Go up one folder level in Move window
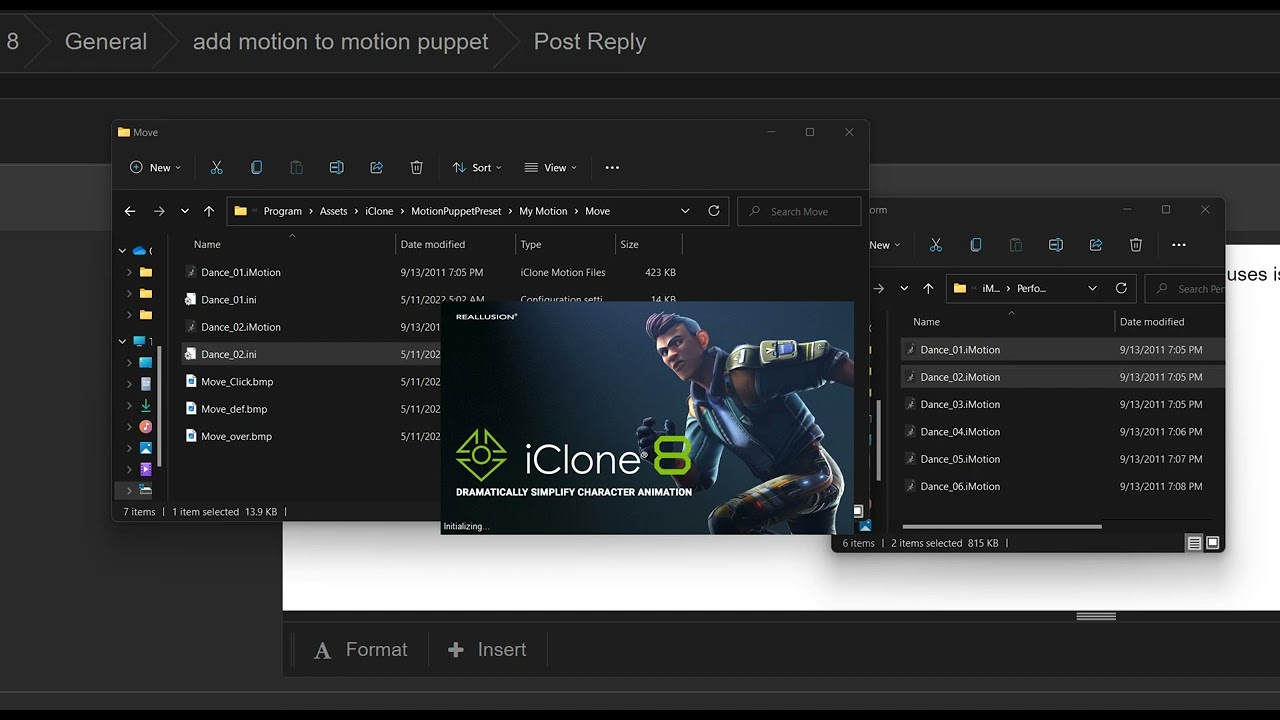This screenshot has width=1280, height=720. pos(208,211)
